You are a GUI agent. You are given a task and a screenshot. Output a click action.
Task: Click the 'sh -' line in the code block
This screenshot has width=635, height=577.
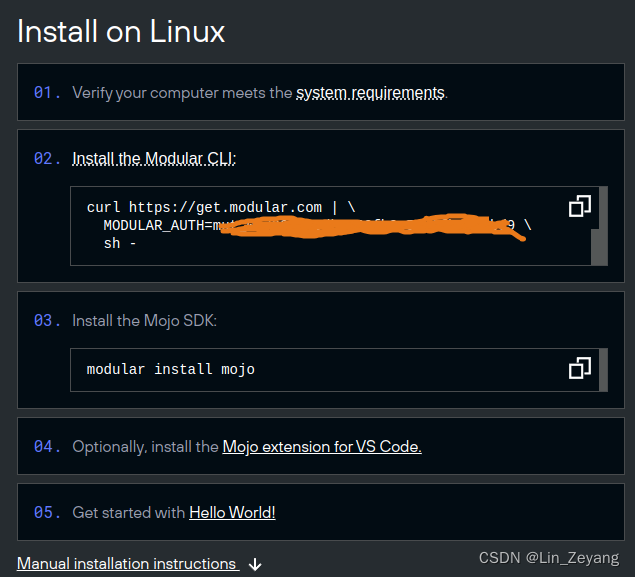[119, 243]
